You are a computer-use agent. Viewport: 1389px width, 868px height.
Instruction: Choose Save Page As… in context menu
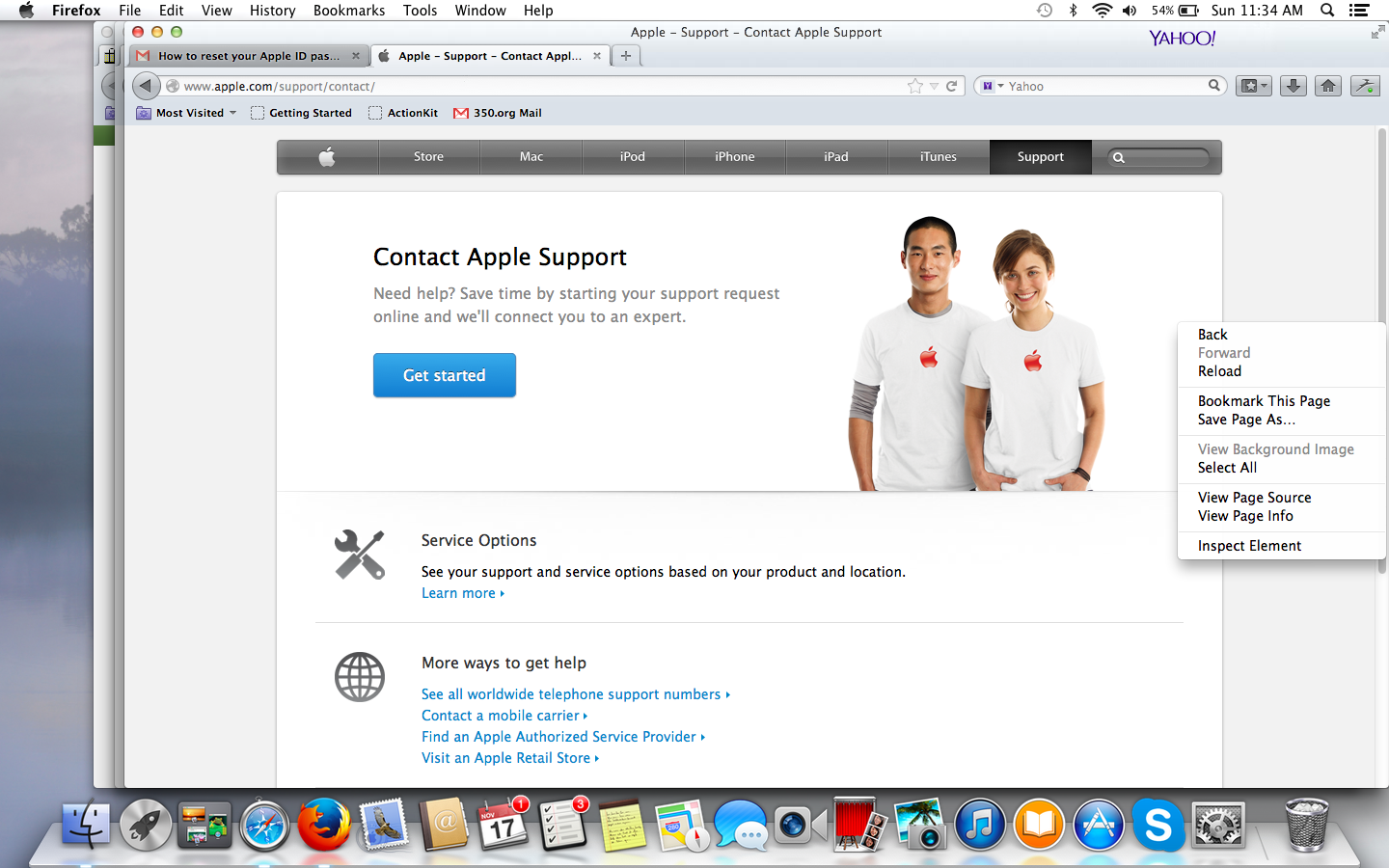[x=1281, y=420]
